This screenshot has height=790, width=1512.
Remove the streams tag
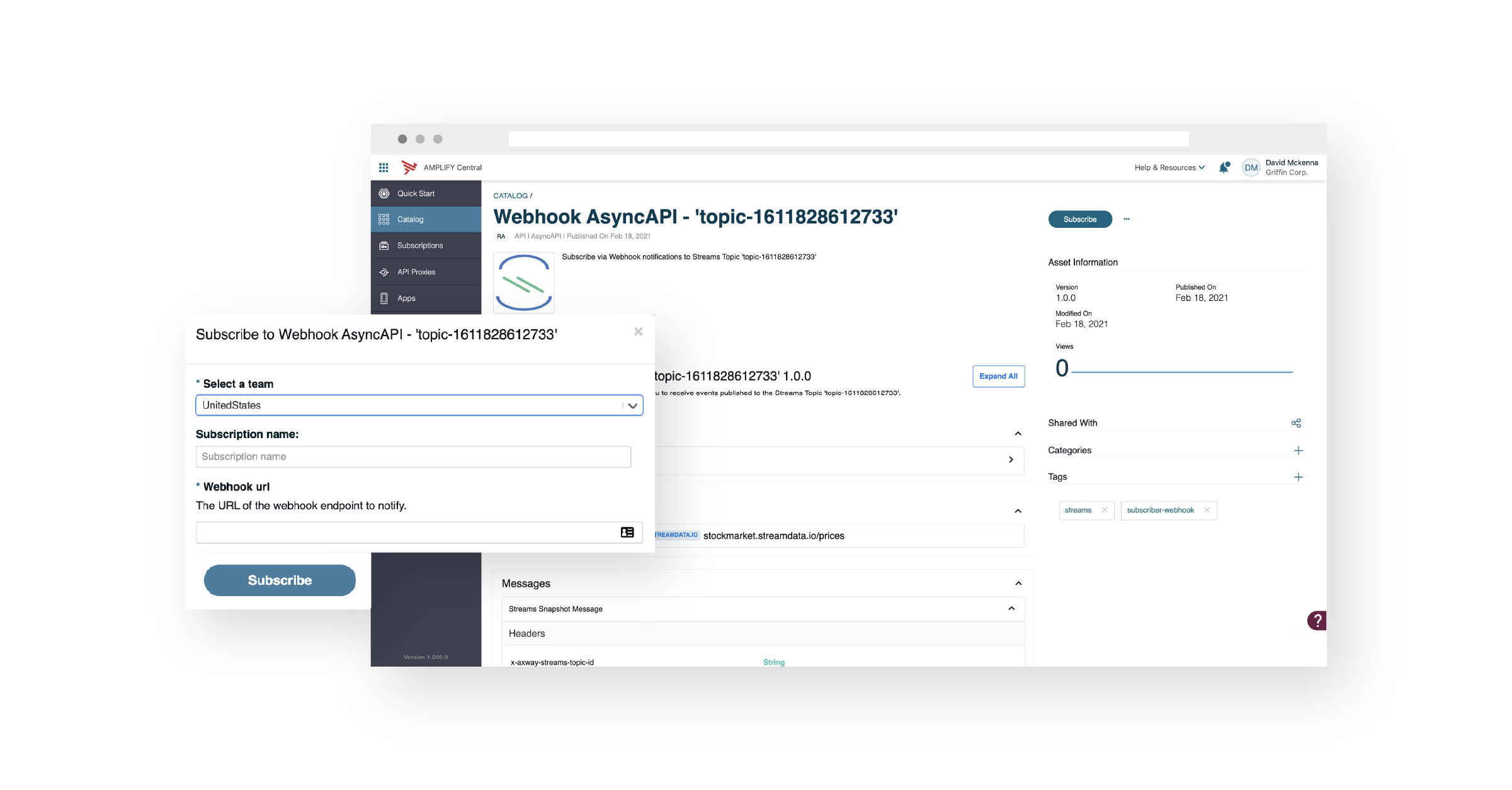[1104, 511]
